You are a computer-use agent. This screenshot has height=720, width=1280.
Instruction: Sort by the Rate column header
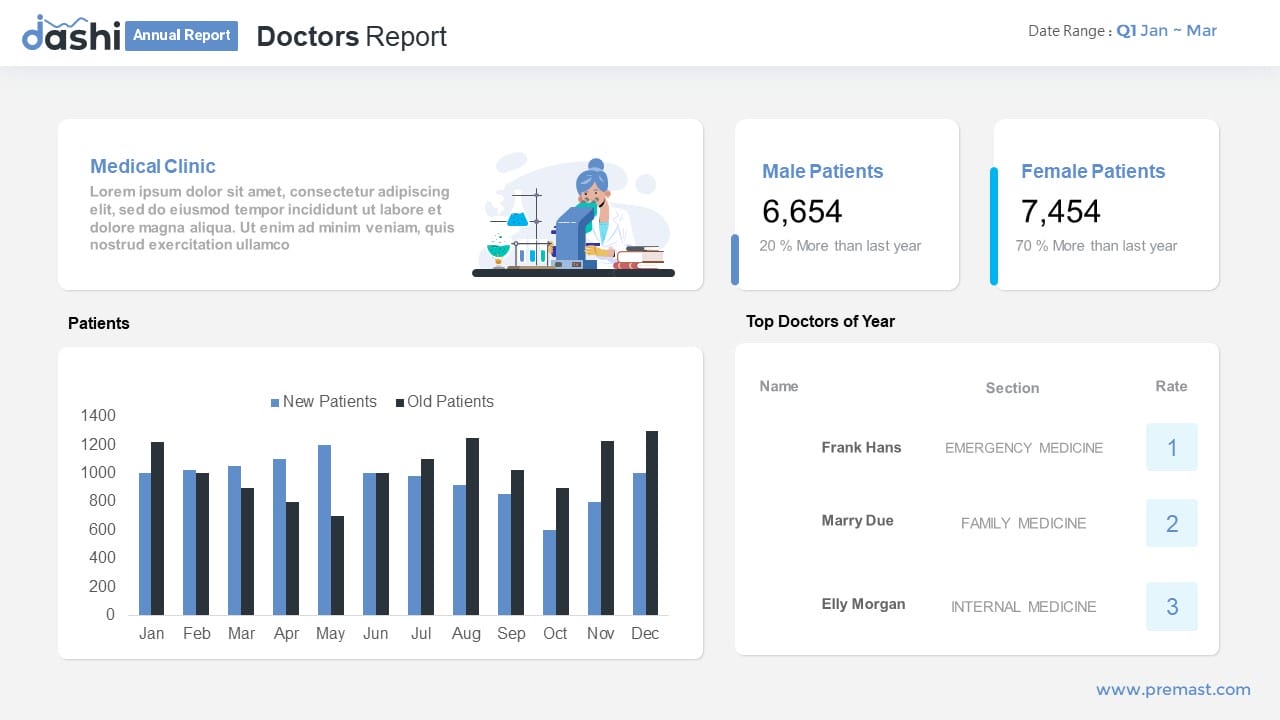point(1171,386)
